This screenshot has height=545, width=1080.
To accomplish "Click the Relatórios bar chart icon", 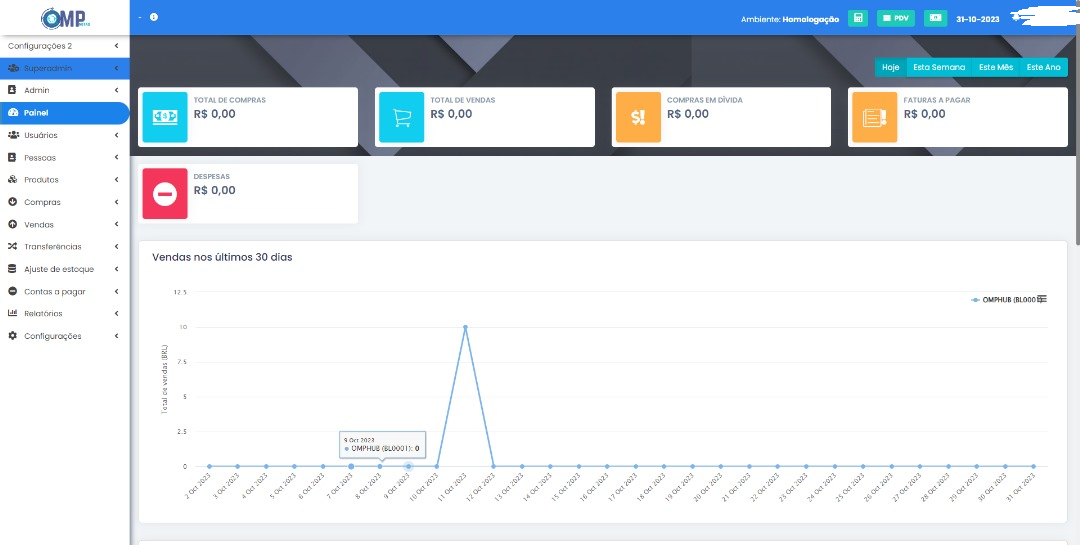I will (12, 313).
